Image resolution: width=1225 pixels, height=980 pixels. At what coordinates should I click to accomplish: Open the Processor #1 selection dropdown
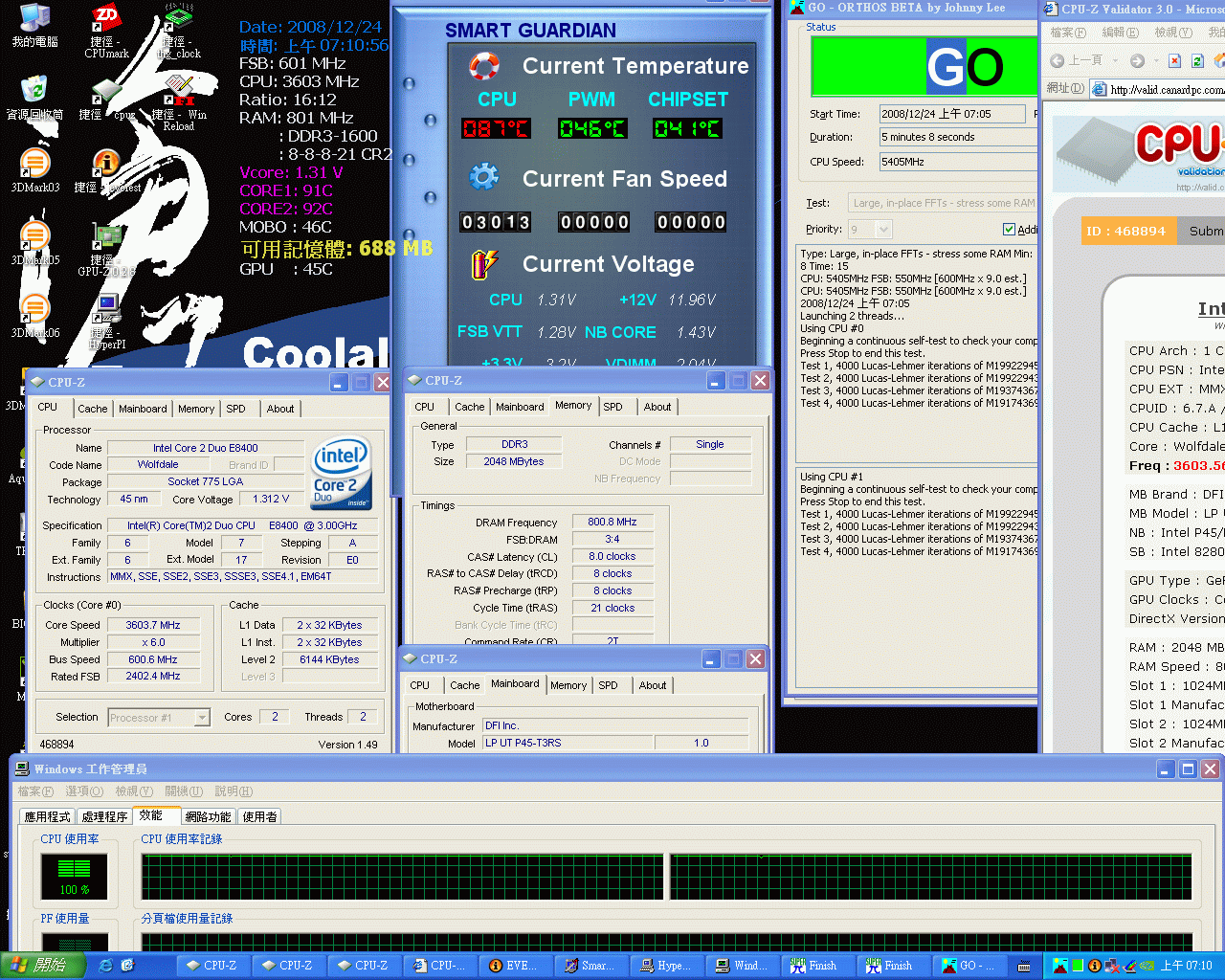202,717
